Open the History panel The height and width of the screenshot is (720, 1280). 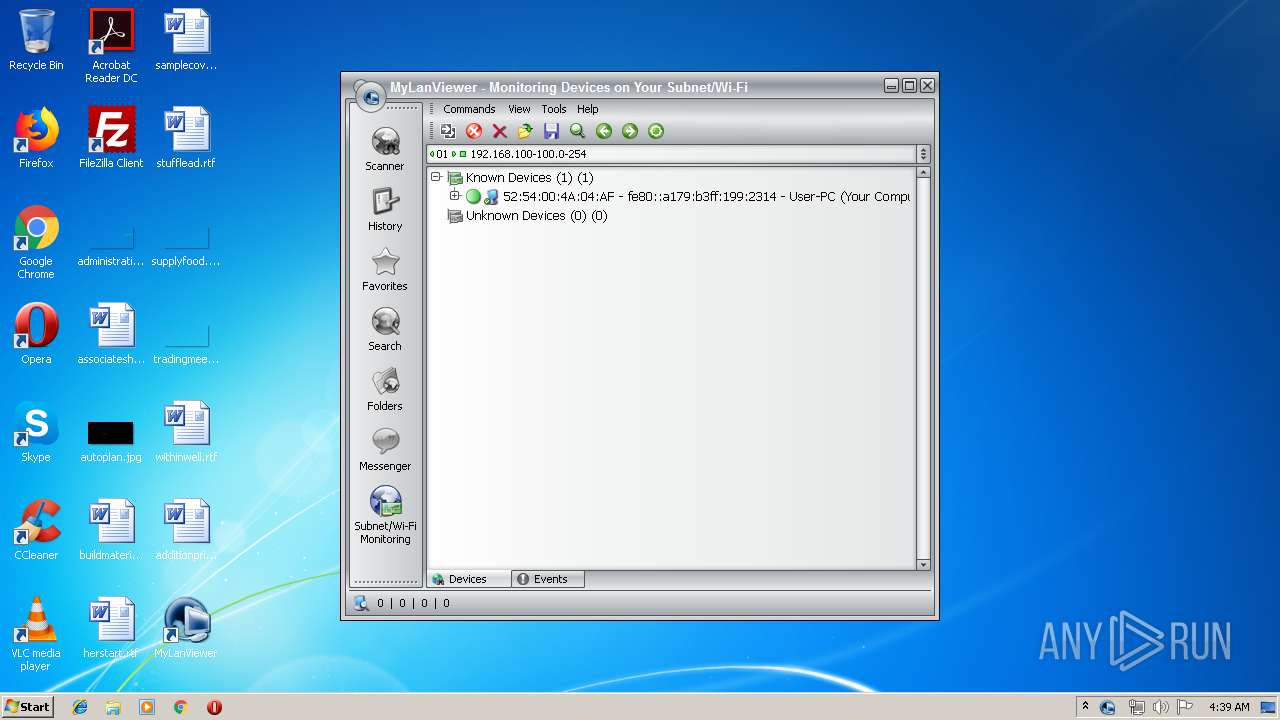385,210
